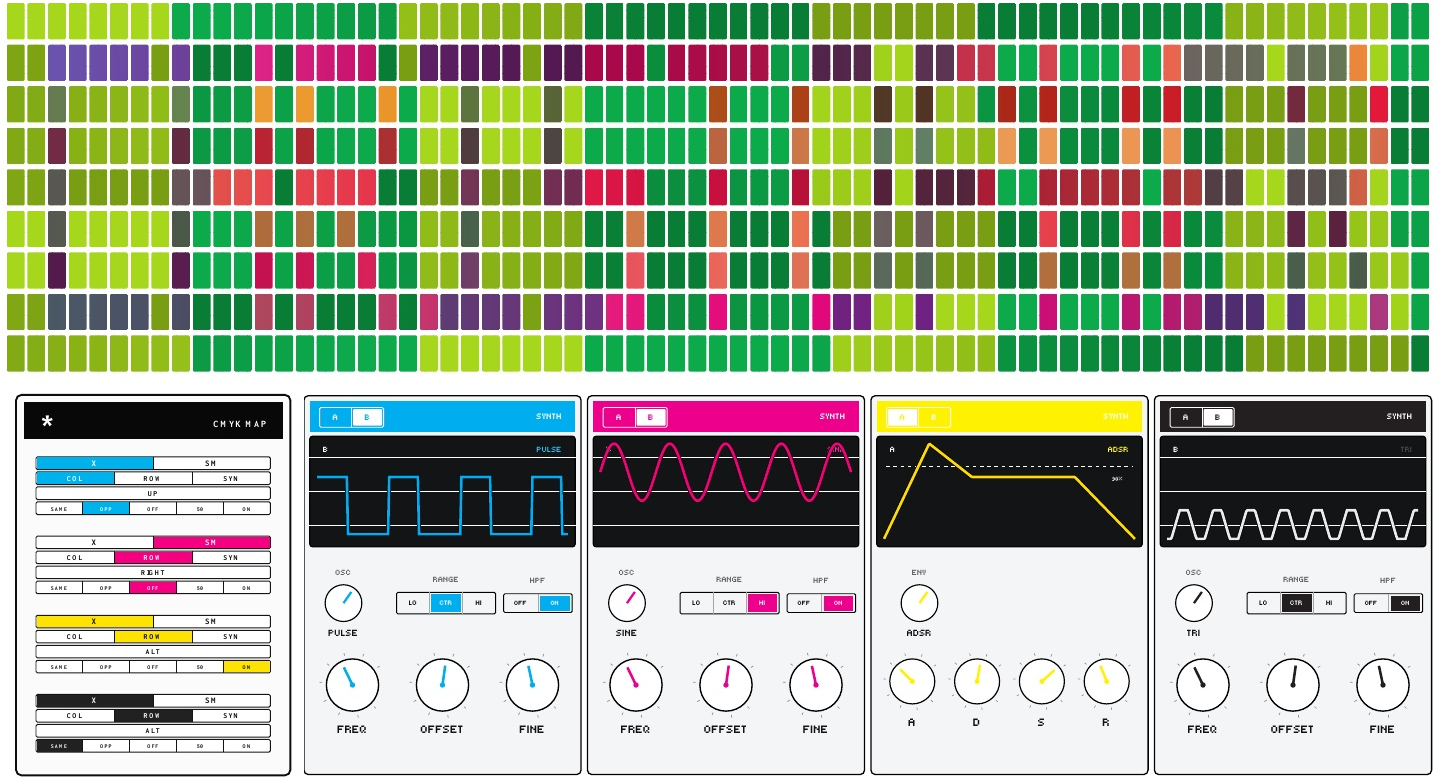The image size is (1442, 778).
Task: Select SM in the cyan map group
Action: (x=212, y=463)
